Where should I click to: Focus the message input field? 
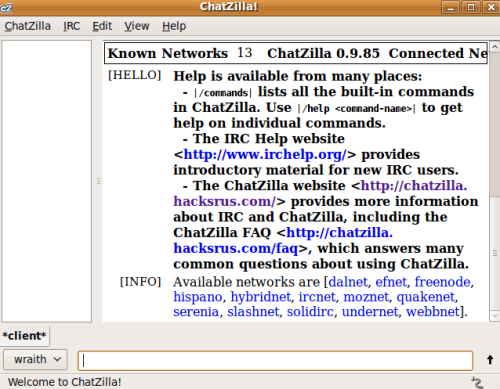275,360
